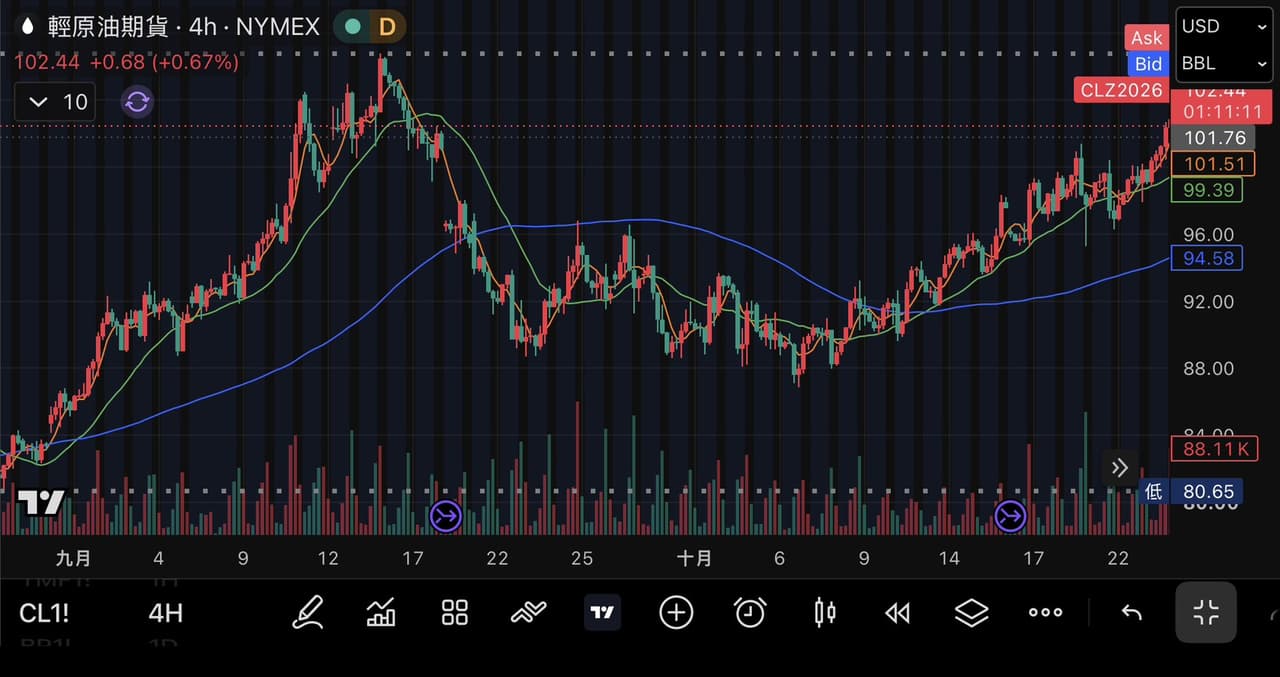
Task: Click the later purple contract rollover marker
Action: (1010, 516)
